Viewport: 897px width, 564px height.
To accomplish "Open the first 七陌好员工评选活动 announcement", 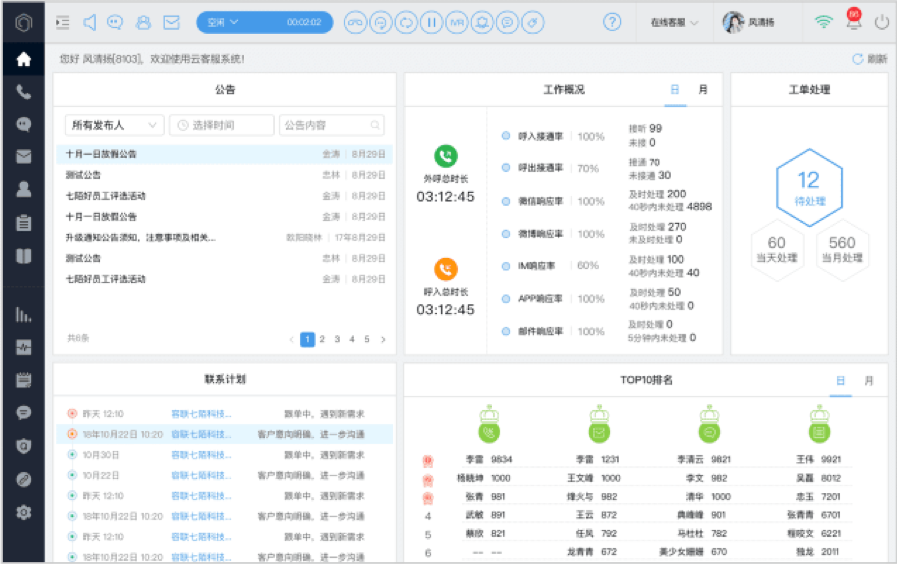I will click(x=224, y=196).
